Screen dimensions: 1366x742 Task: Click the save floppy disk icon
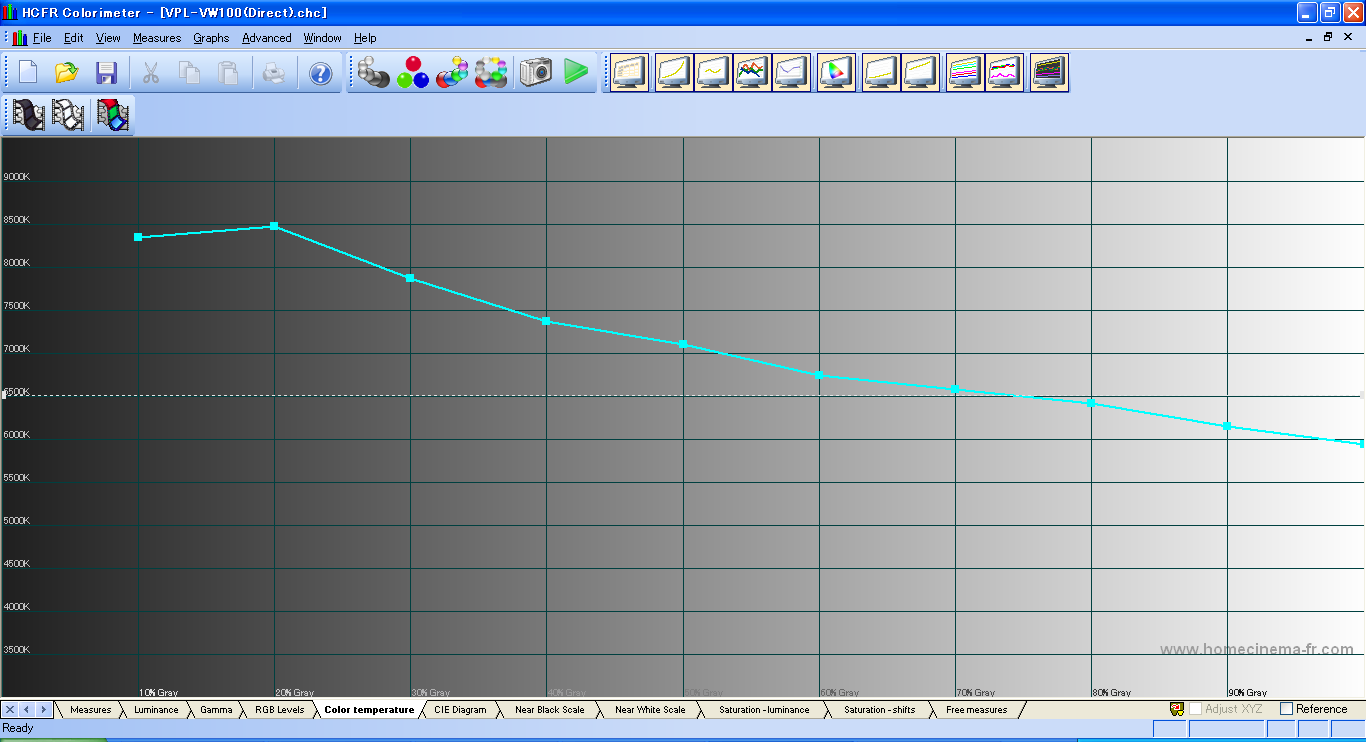tap(106, 73)
